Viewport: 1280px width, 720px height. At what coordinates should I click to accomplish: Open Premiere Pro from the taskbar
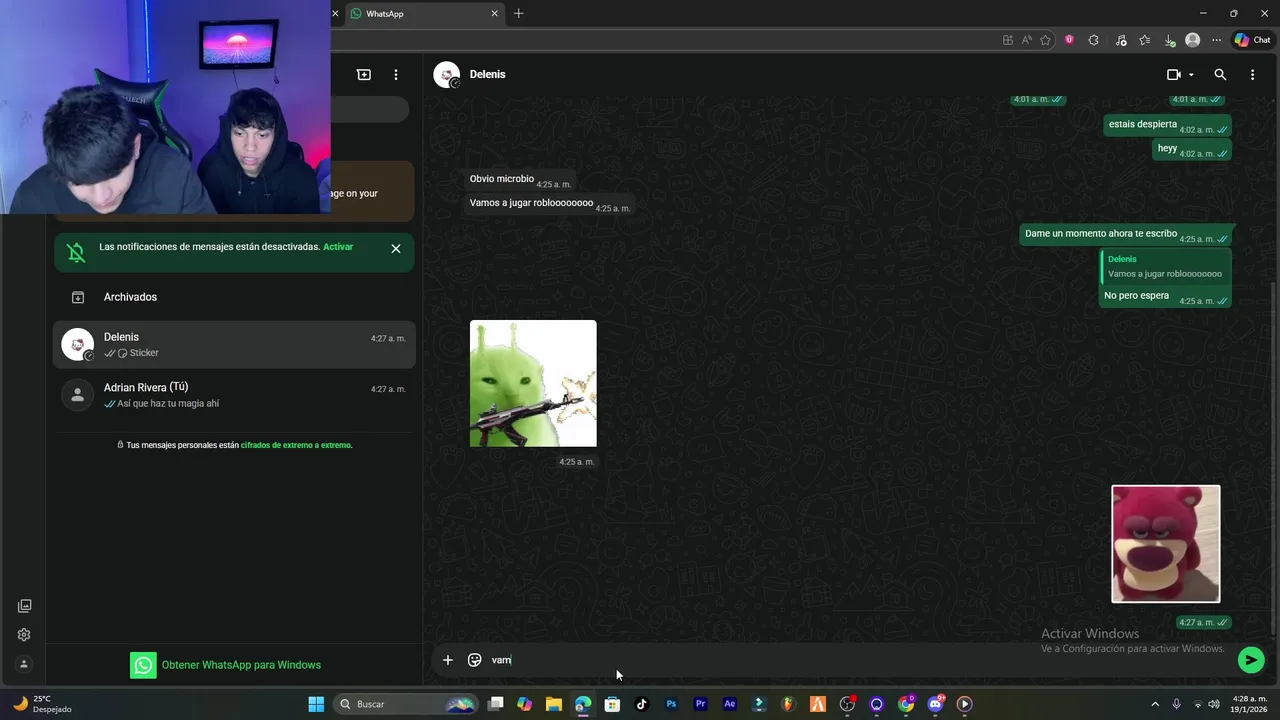coord(700,704)
